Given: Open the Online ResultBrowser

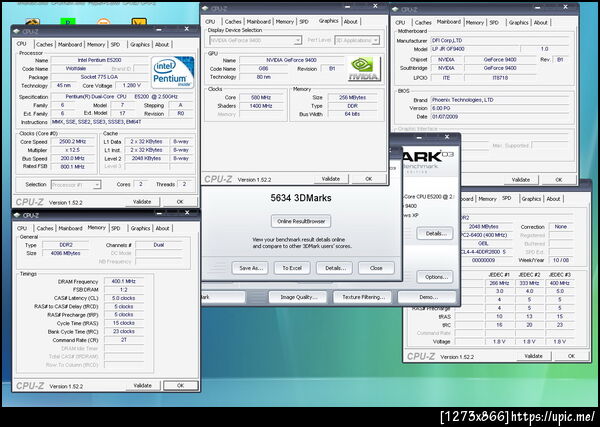Looking at the screenshot, I should (301, 221).
